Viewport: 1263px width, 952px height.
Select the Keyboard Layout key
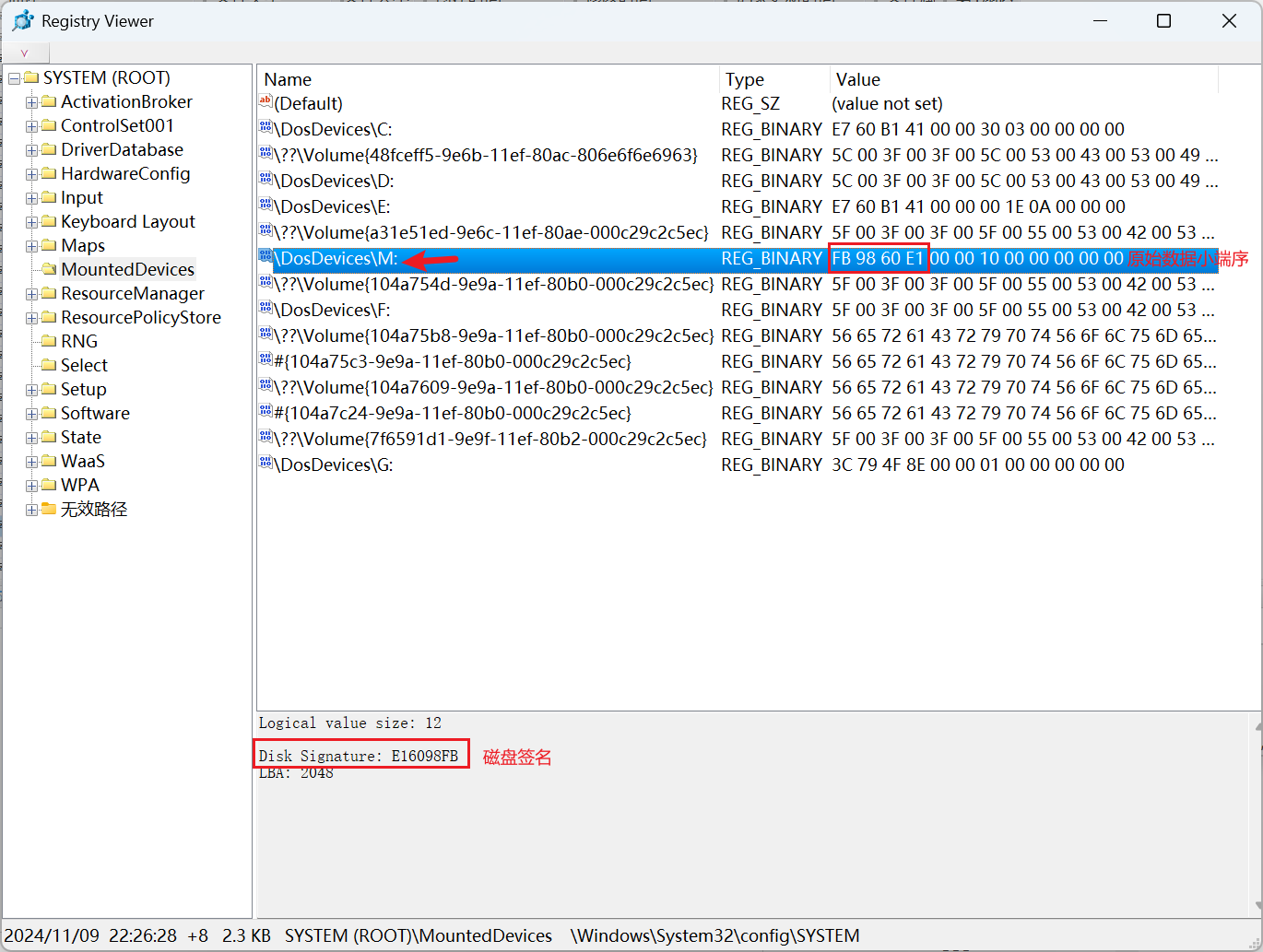point(127,221)
